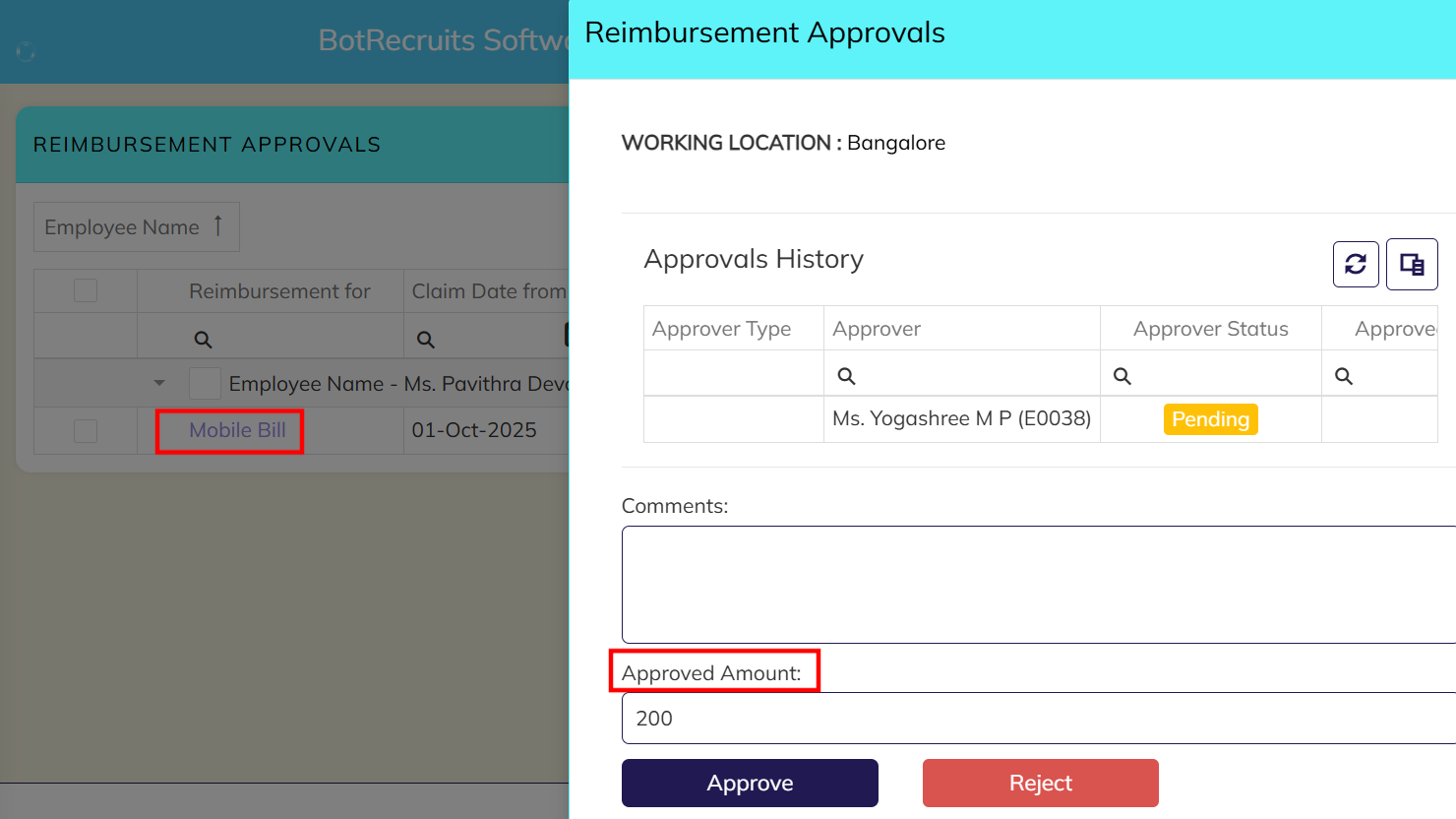Check the Ms. Pavithra group row checkbox
This screenshot has width=1456, height=819.
click(205, 383)
